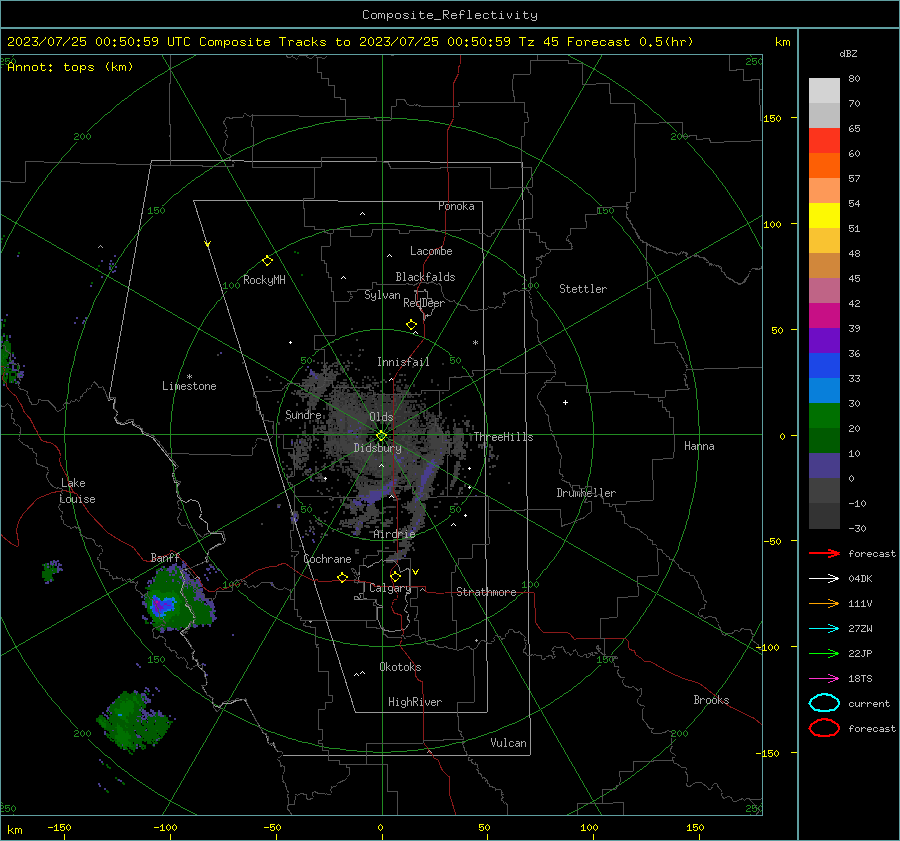
Task: Click yellow diamond marker near RockyMH
Action: point(267,261)
